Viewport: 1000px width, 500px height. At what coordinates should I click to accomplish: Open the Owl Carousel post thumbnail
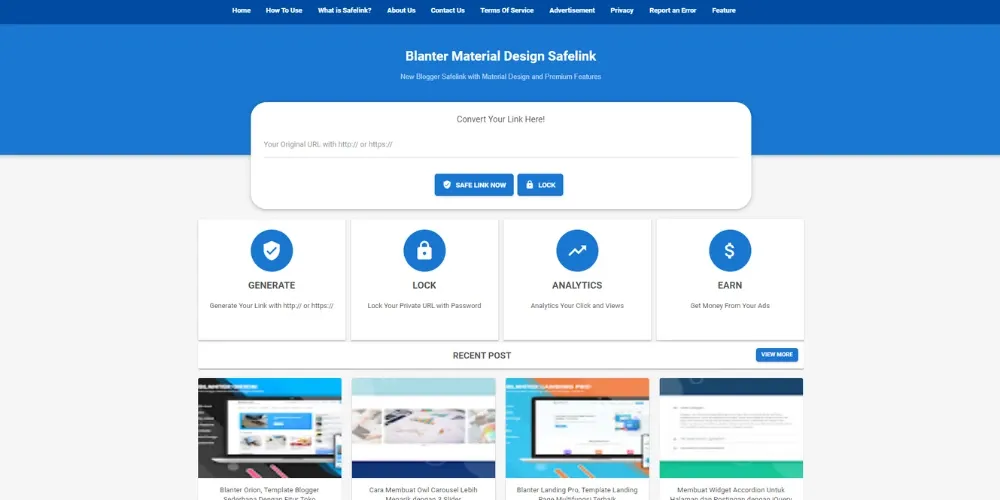423,428
